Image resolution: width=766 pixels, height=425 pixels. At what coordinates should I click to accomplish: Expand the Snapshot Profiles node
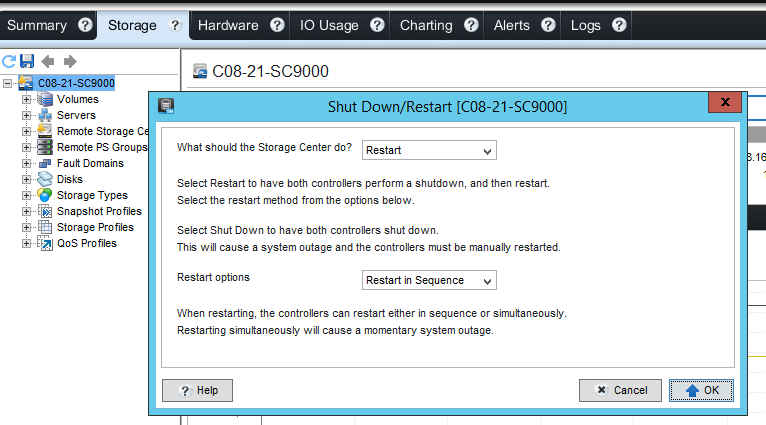[27, 211]
